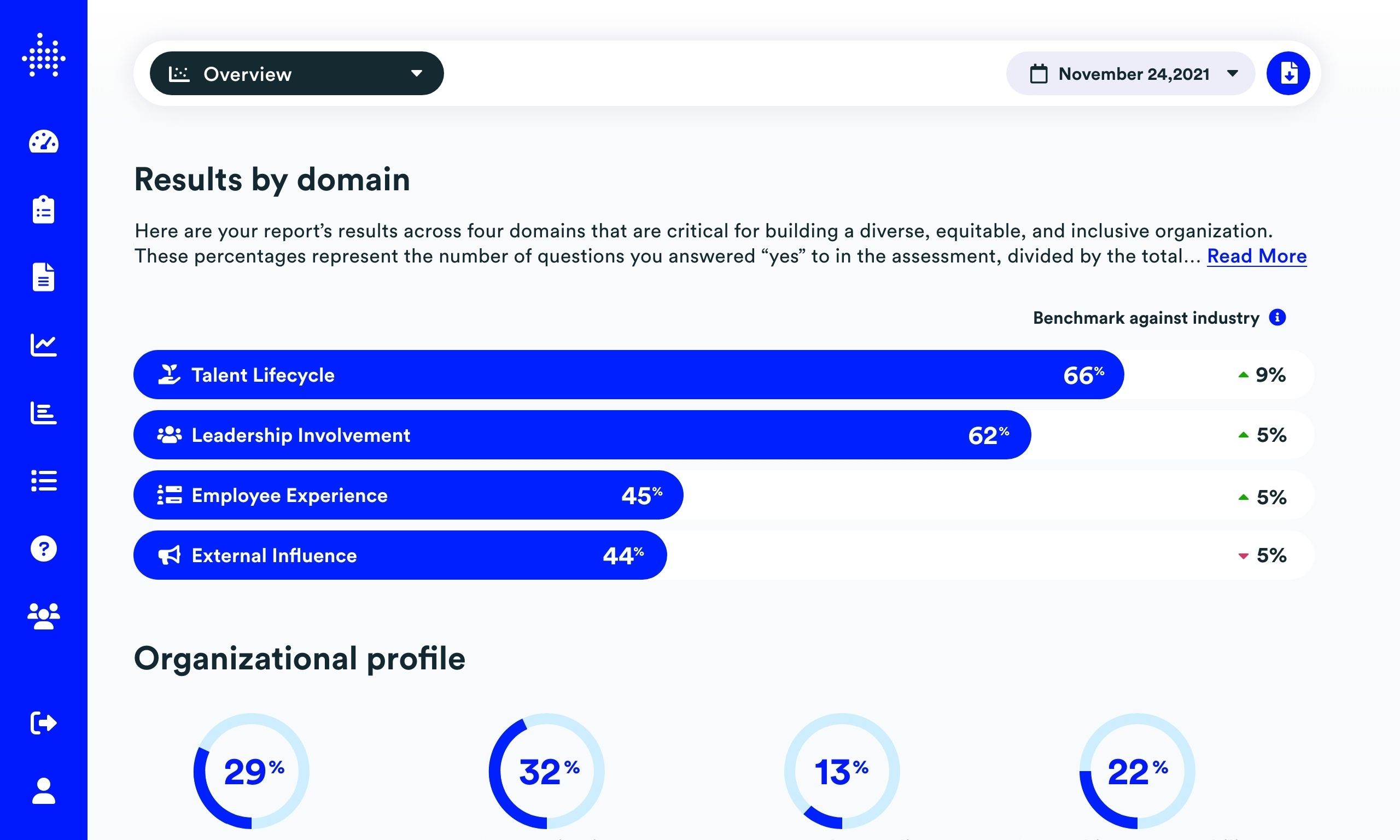The height and width of the screenshot is (840, 1400).
Task: Click the clipboard checklist sidebar icon
Action: pos(44,209)
